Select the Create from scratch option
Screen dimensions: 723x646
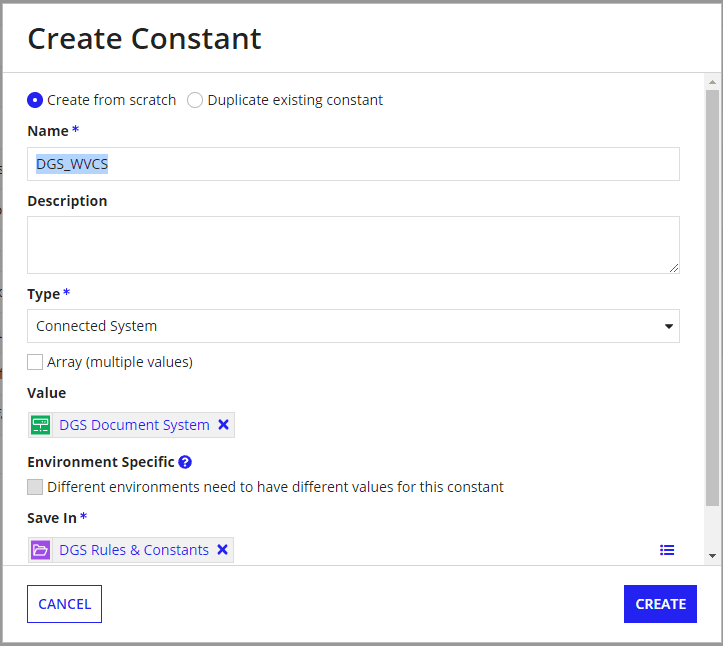point(35,100)
